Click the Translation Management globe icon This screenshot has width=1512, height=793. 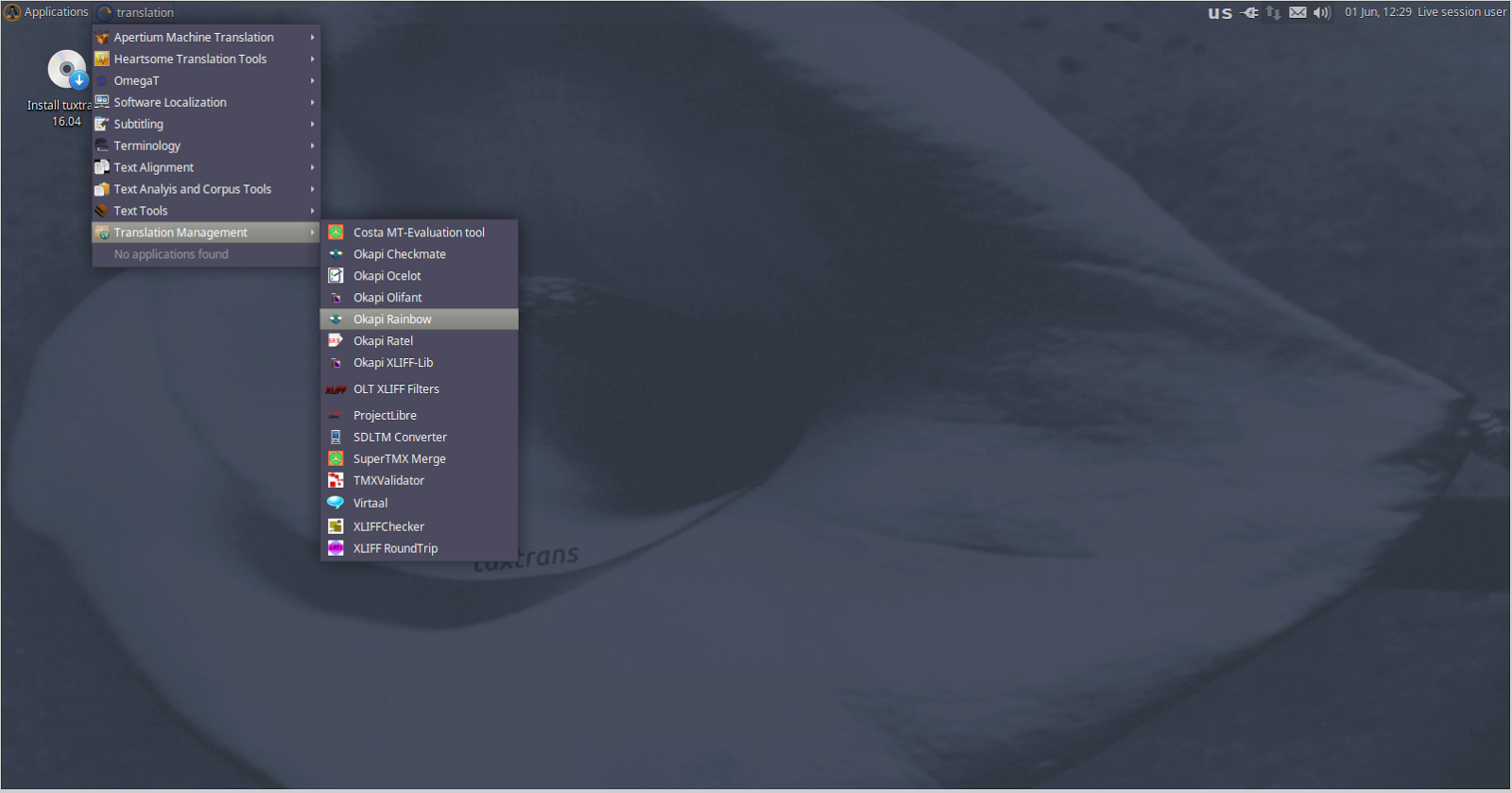[102, 233]
